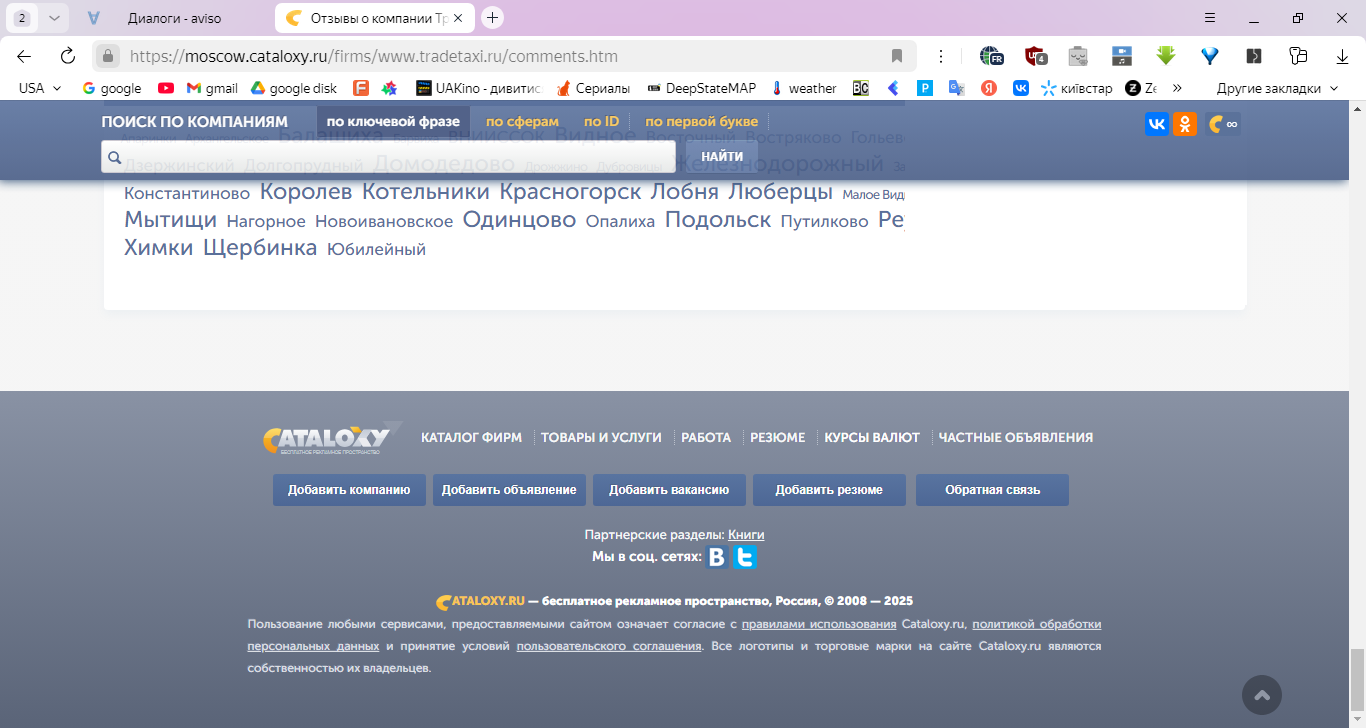Click 'Добавить компанию' button
The height and width of the screenshot is (728, 1366).
349,490
